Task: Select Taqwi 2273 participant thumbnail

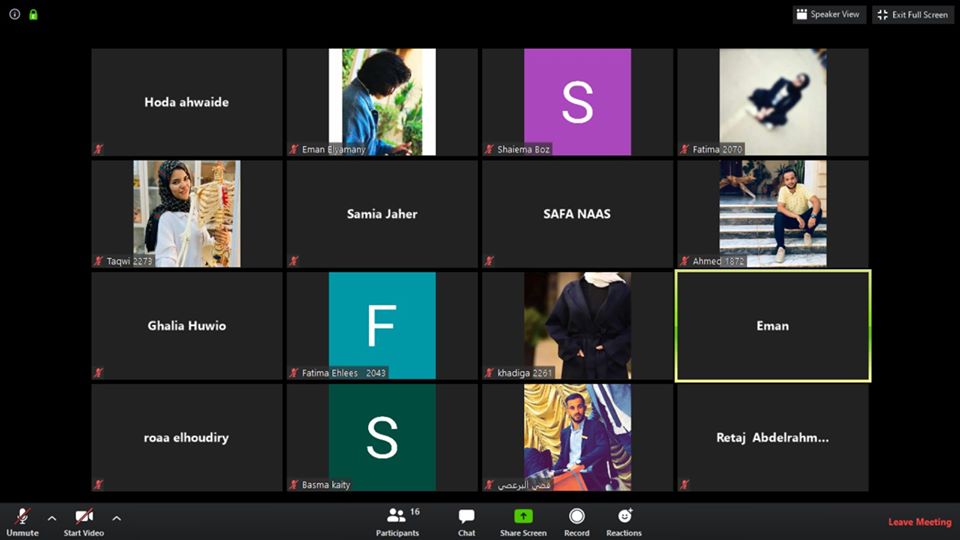Action: pyautogui.click(x=187, y=214)
